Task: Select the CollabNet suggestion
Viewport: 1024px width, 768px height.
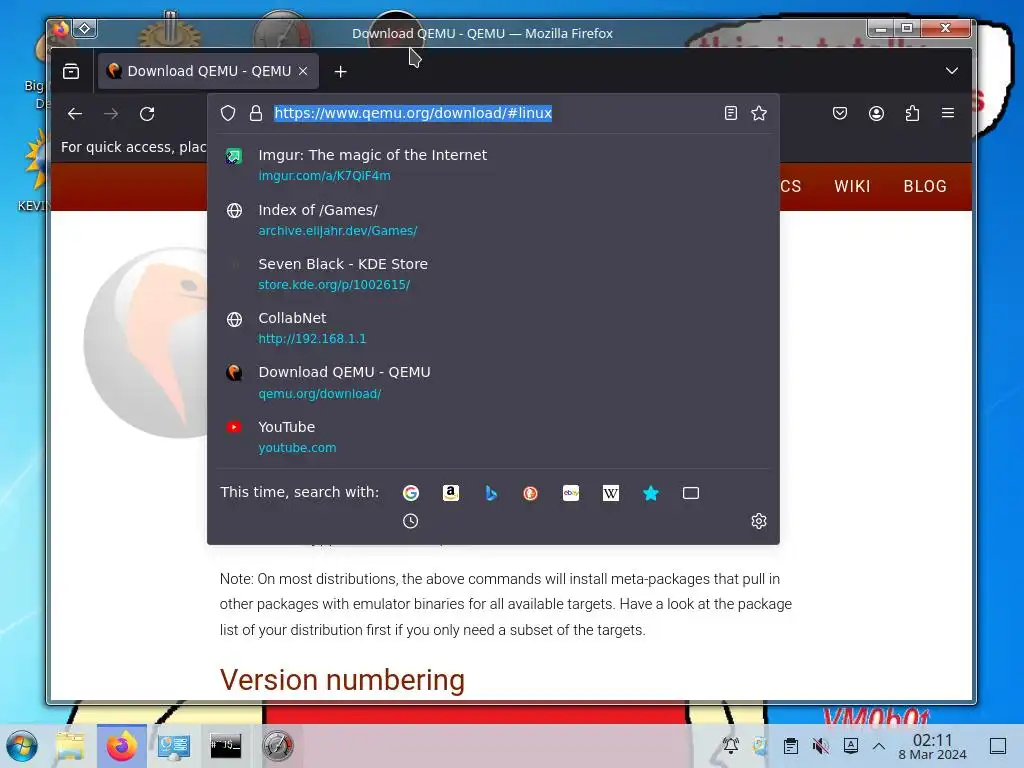Action: [x=493, y=328]
